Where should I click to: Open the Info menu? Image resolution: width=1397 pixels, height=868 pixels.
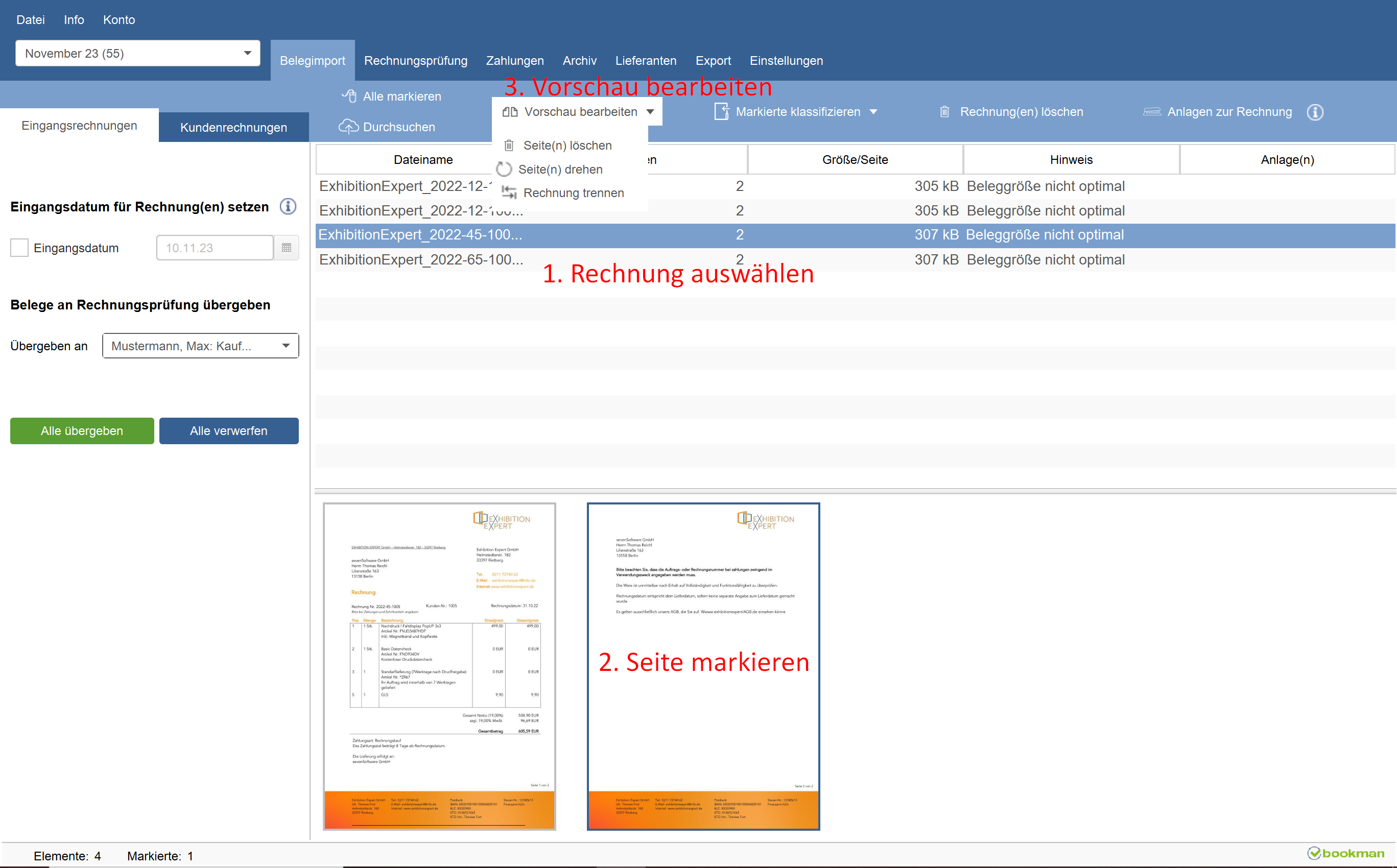74,19
